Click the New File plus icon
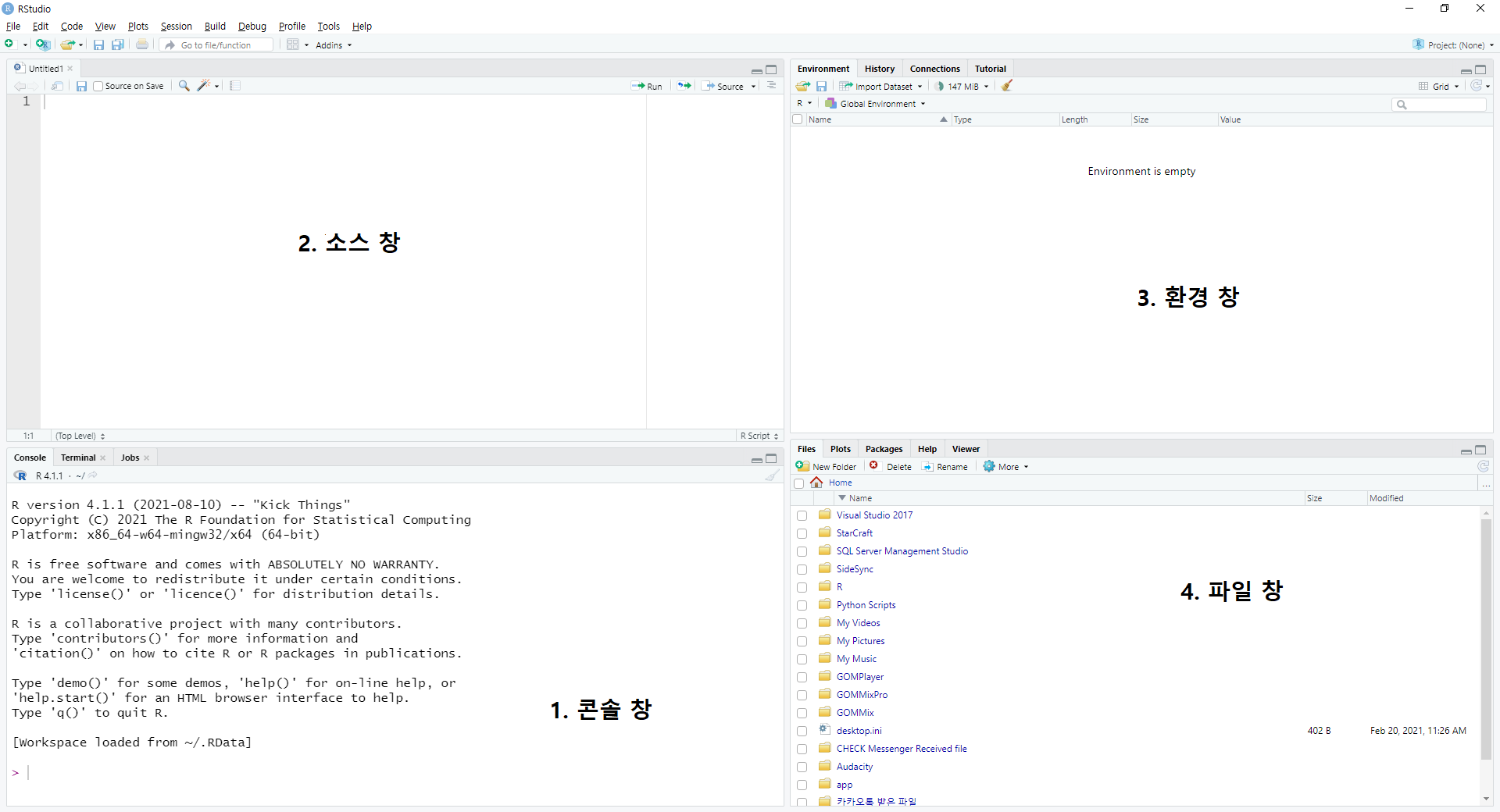 click(9, 45)
